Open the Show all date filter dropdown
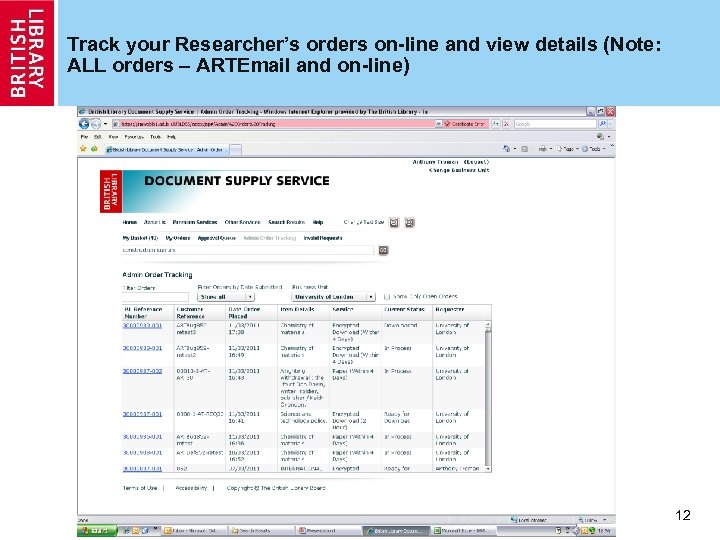 pyautogui.click(x=225, y=297)
